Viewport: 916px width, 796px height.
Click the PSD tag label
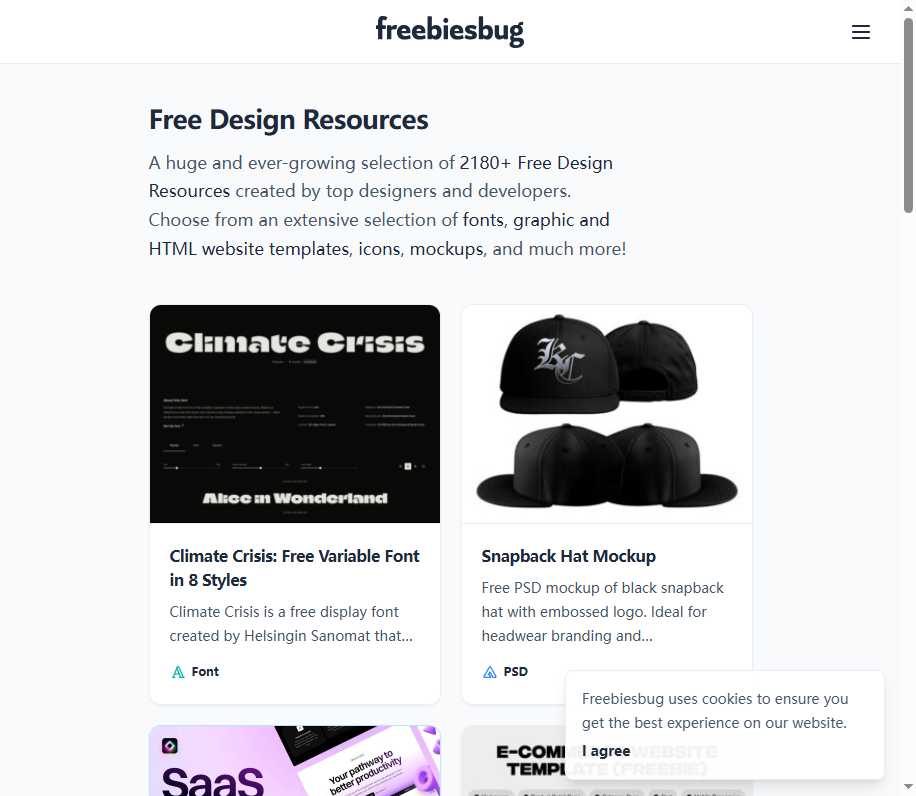click(515, 672)
